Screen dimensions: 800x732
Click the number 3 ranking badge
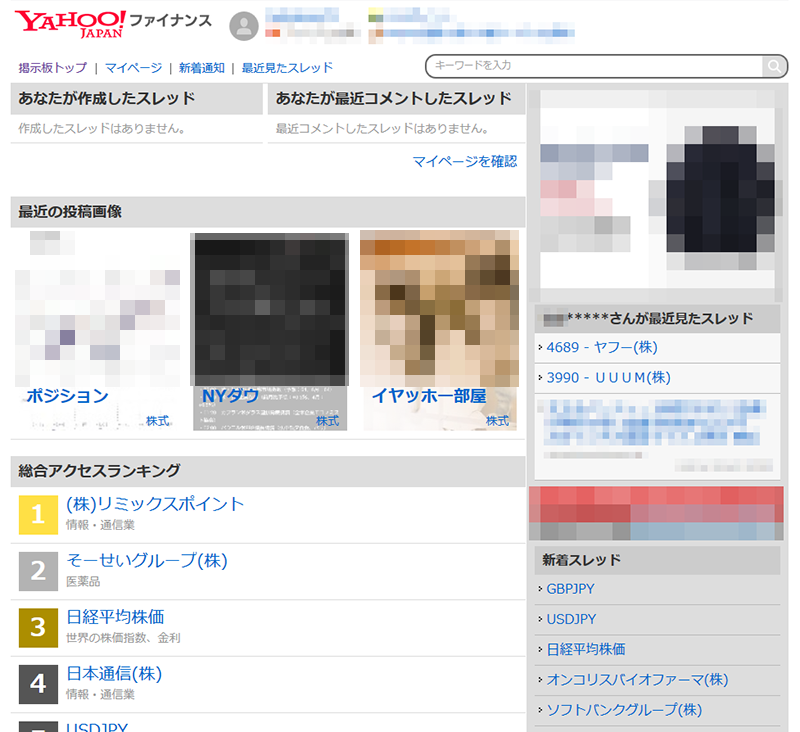(38, 628)
